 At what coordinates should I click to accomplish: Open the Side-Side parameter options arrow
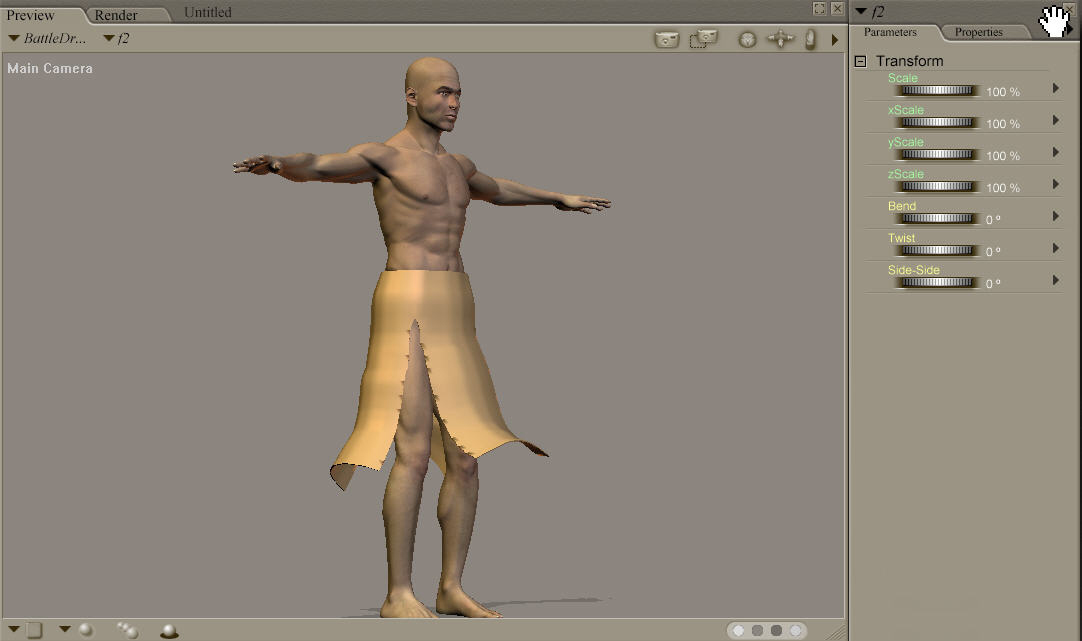[x=1056, y=280]
